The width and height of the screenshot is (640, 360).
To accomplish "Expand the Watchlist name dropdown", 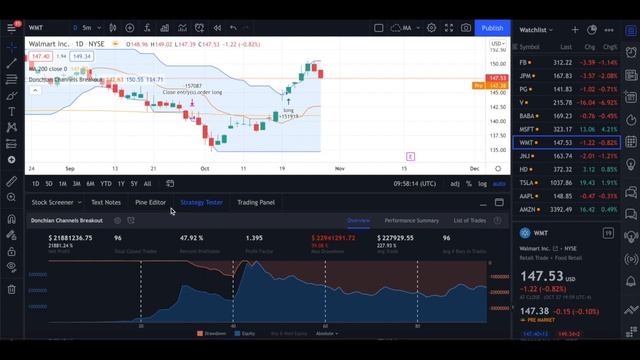I will 536,30.
